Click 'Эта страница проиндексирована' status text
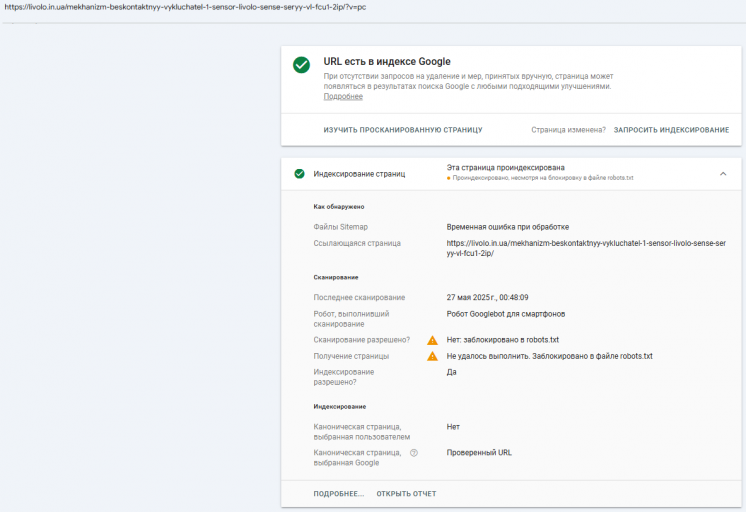This screenshot has width=746, height=512. 505,167
